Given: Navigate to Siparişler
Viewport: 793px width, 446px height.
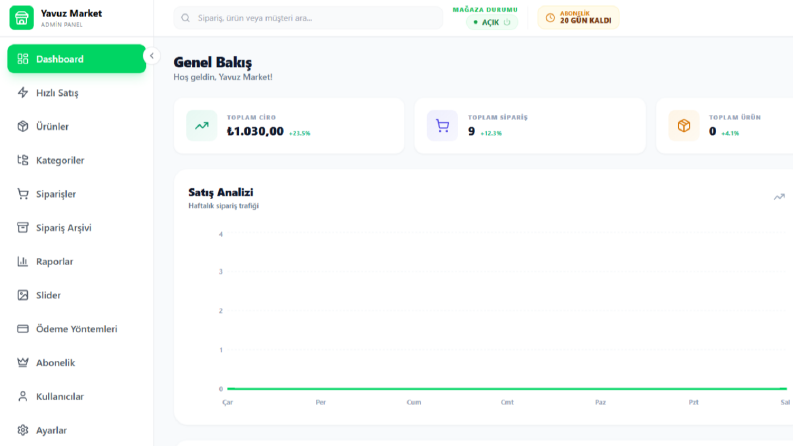Looking at the screenshot, I should [x=76, y=194].
